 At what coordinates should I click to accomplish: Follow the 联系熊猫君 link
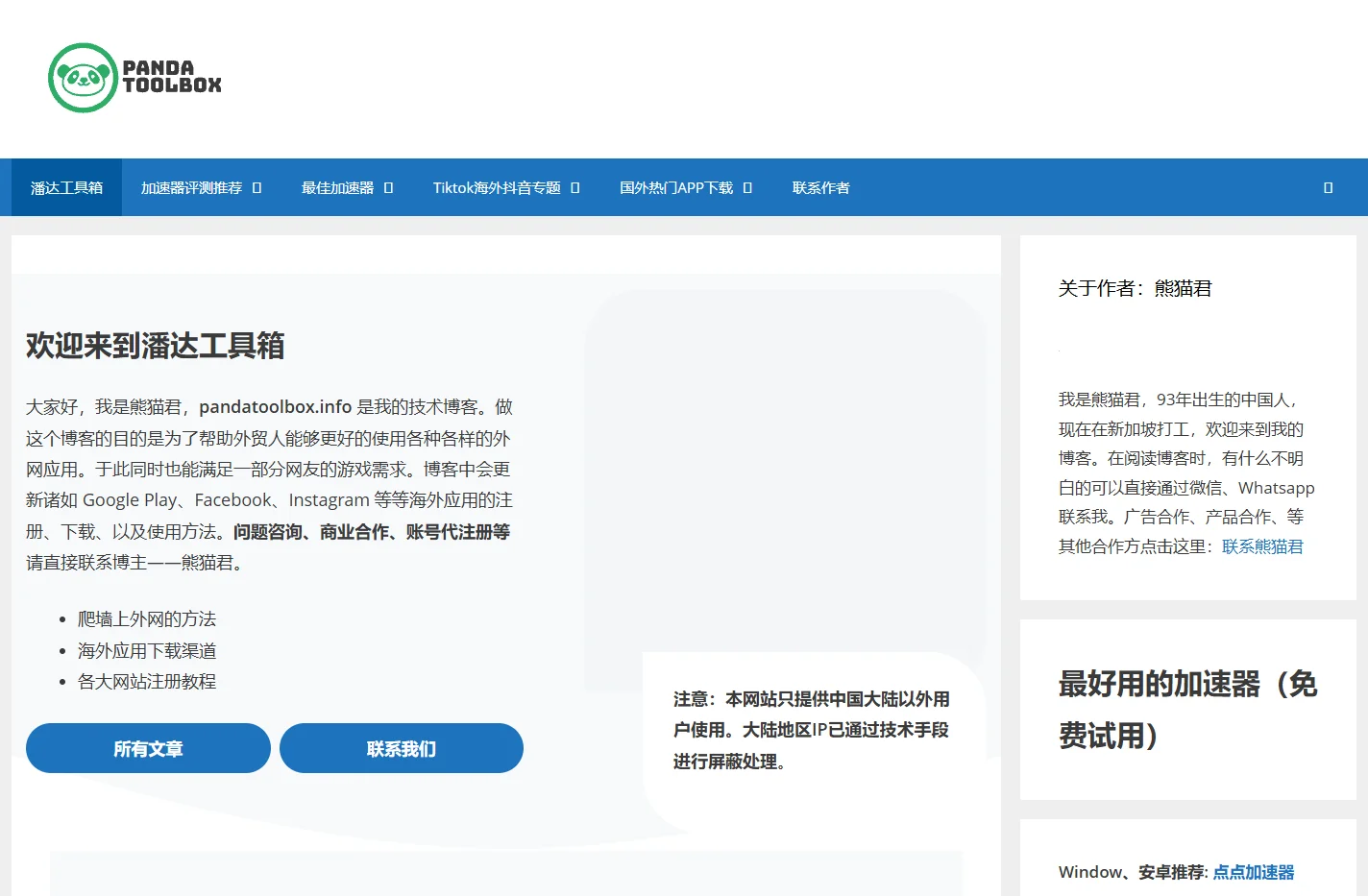click(1262, 546)
